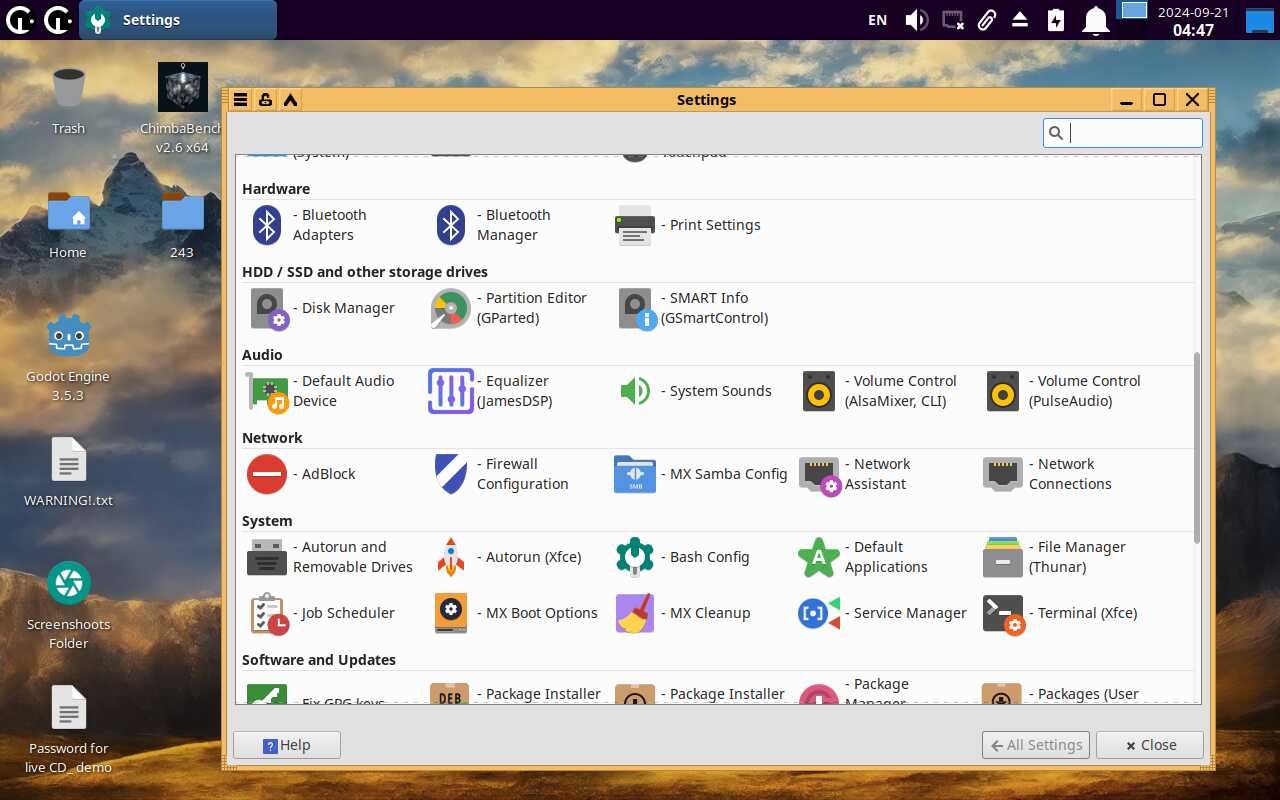
Task: Launch MX Cleanup tool
Action: (635, 613)
